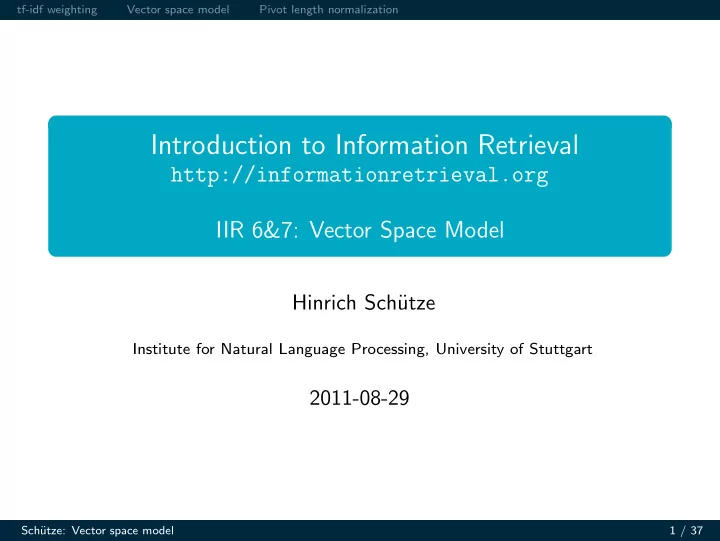Select the Institute for Natural Language Processing line

click(x=362, y=349)
